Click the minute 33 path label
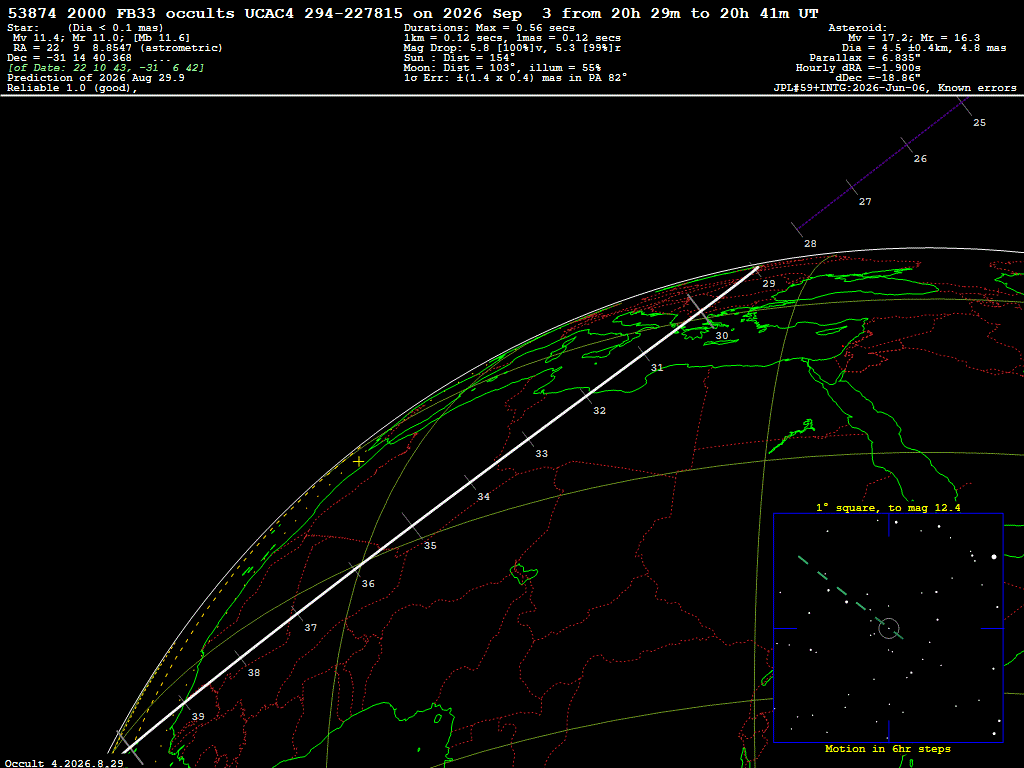The image size is (1024, 768). pyautogui.click(x=541, y=453)
